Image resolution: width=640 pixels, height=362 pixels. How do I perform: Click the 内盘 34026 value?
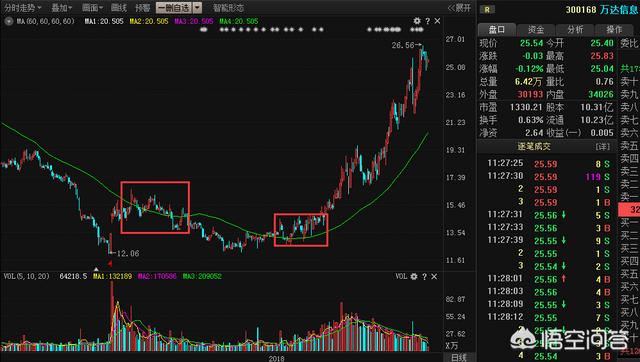click(x=601, y=94)
